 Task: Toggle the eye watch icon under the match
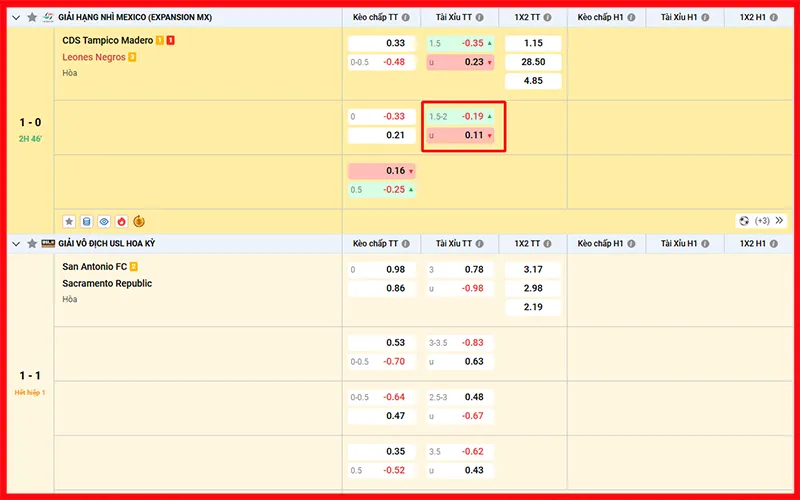click(x=104, y=221)
